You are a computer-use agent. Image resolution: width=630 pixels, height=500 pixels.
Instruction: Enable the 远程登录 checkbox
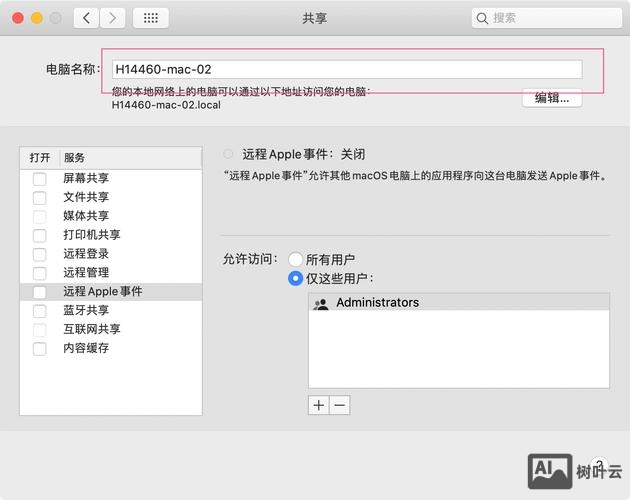click(x=39, y=254)
